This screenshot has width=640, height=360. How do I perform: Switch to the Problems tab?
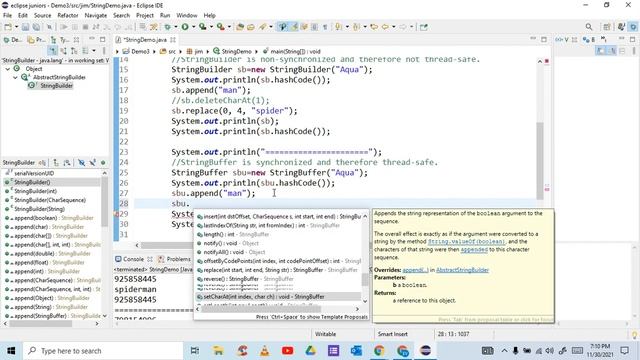click(175, 259)
